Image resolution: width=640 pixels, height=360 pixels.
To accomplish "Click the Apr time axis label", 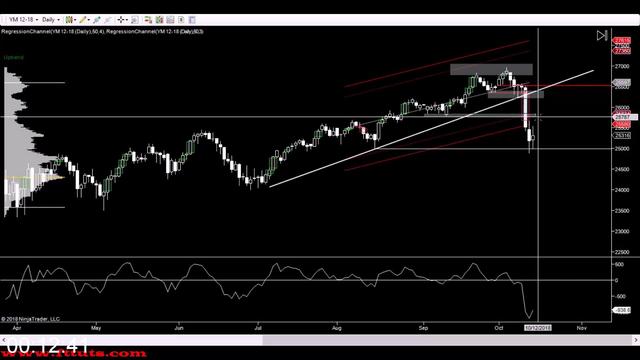I will coord(16,328).
